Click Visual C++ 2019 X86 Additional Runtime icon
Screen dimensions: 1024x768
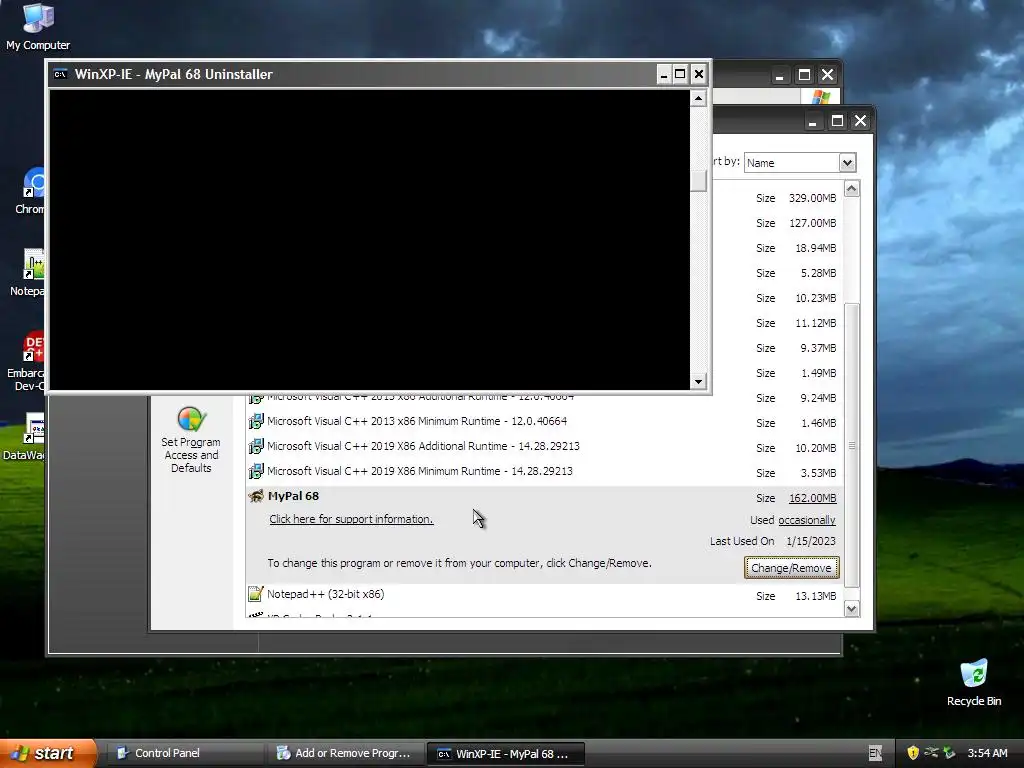pyautogui.click(x=256, y=446)
